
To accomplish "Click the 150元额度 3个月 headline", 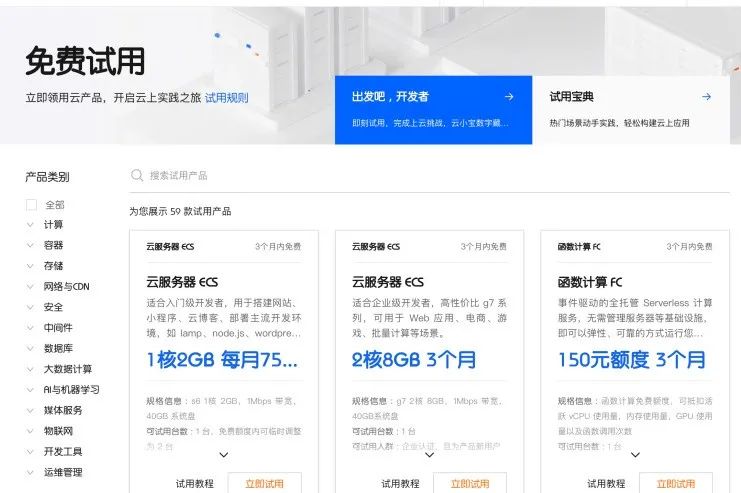I will [632, 360].
